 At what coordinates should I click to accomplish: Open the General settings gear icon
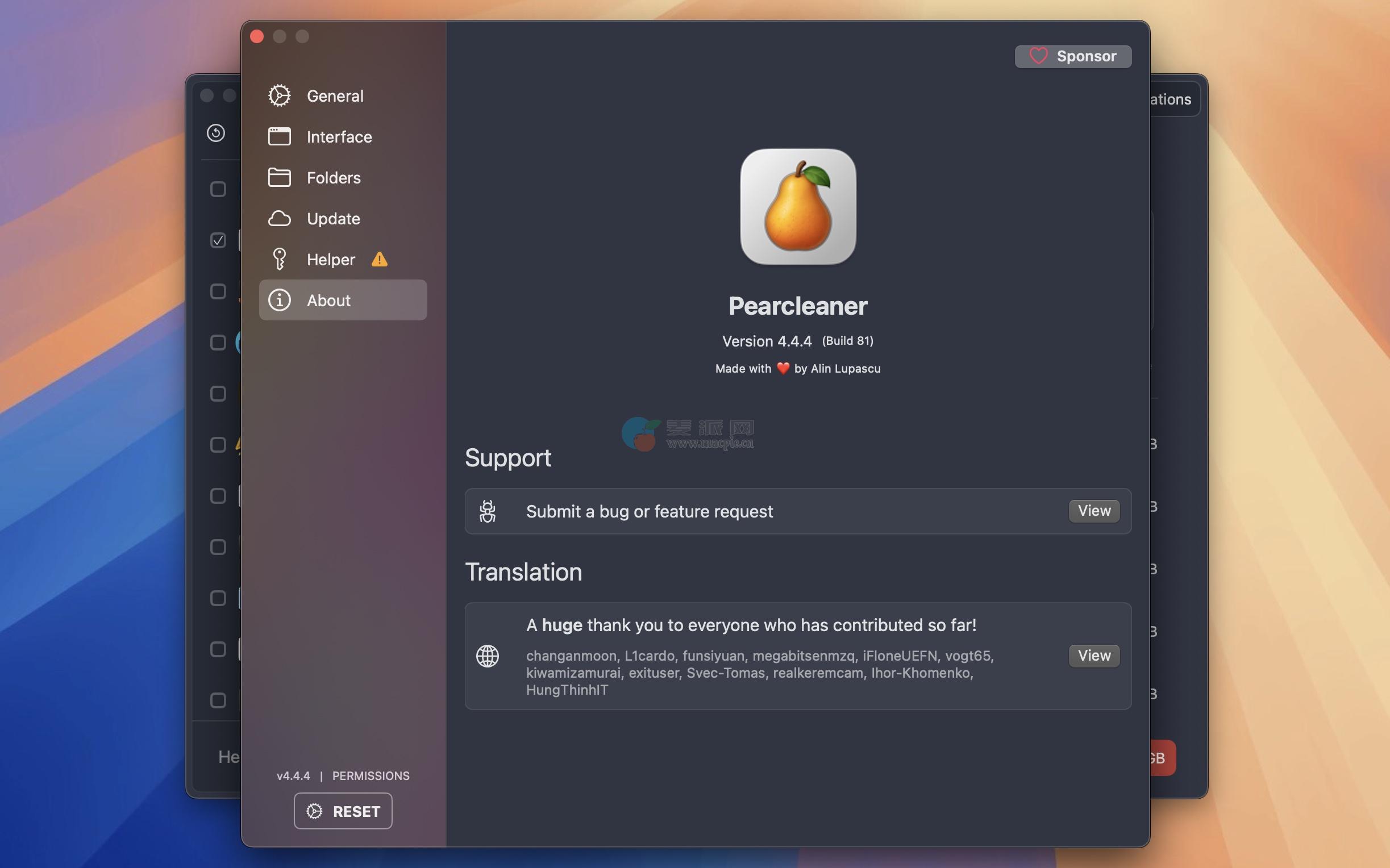pos(279,96)
